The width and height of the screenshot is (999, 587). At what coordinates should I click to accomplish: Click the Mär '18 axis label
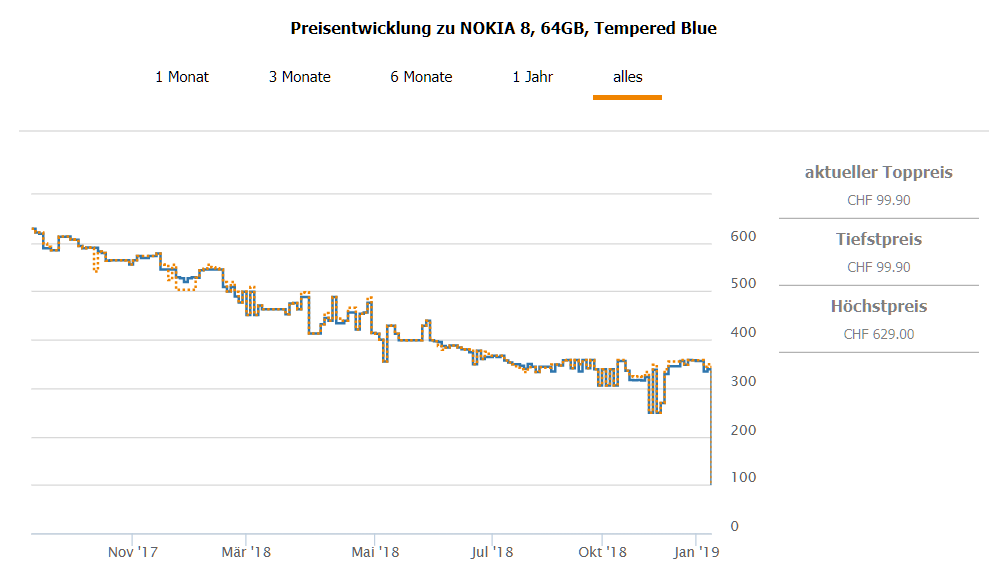tap(246, 552)
